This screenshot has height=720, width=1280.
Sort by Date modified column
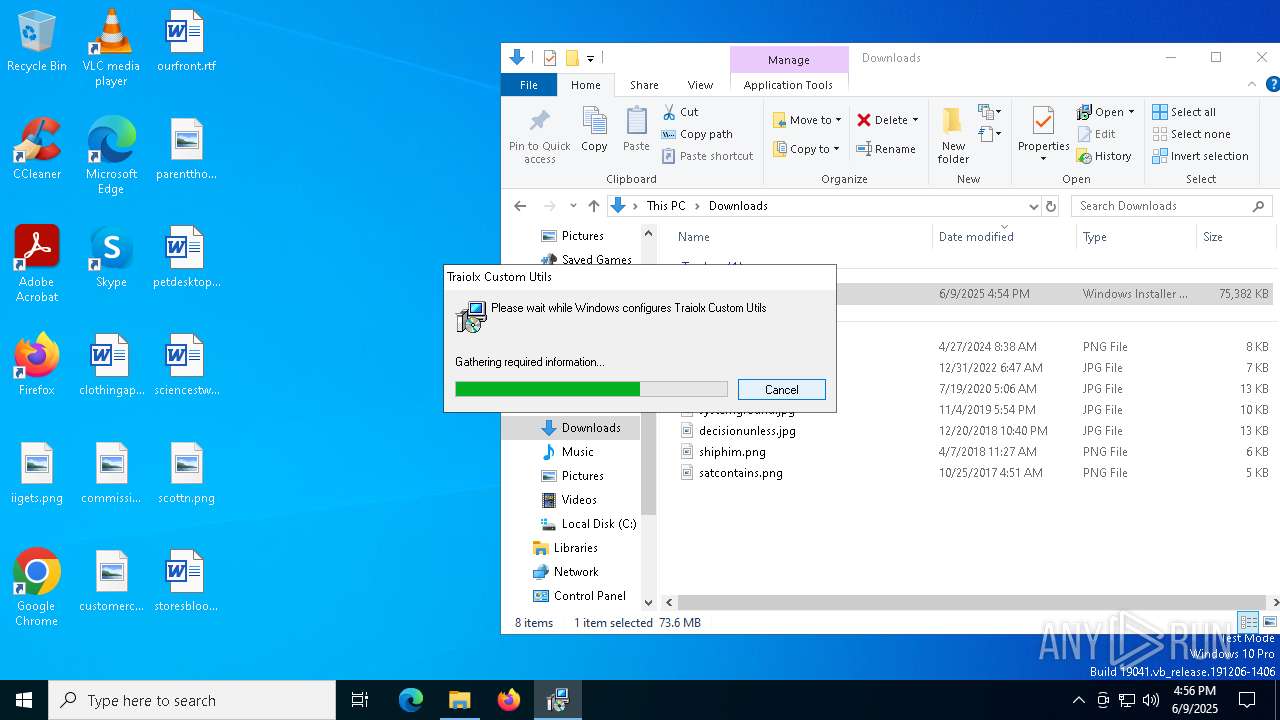tap(976, 237)
